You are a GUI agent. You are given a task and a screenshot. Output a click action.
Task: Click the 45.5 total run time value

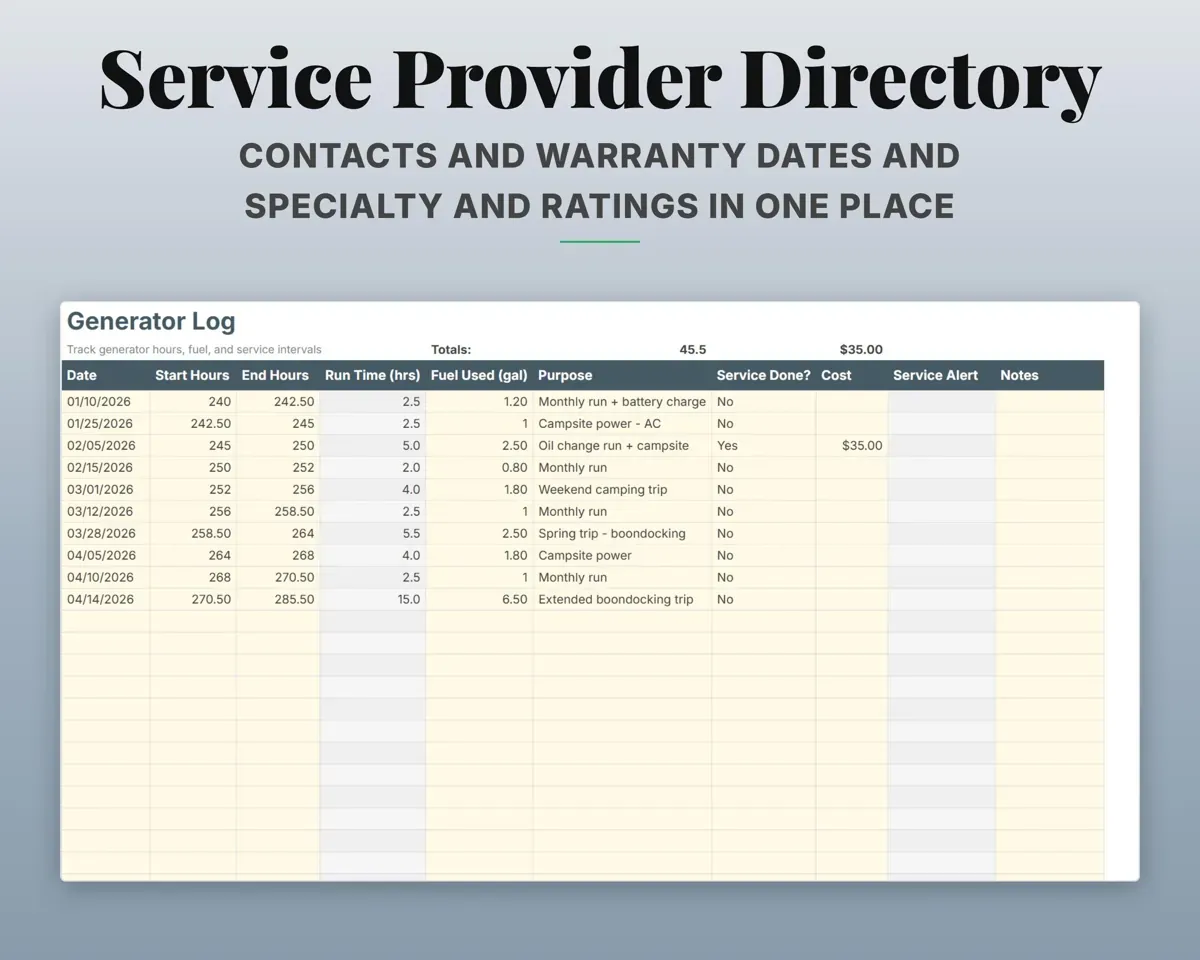[693, 349]
